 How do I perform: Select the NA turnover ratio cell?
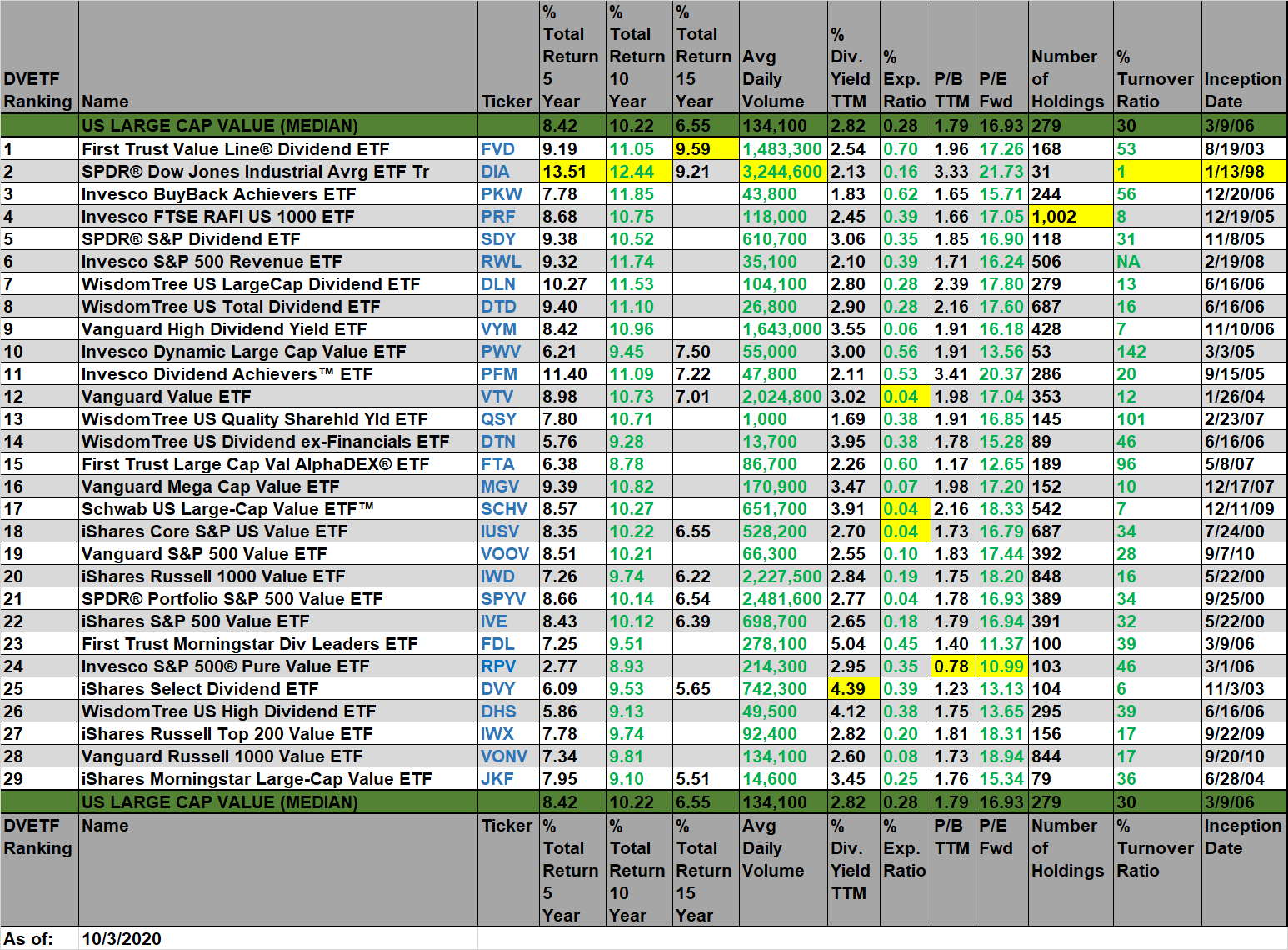point(1157,262)
